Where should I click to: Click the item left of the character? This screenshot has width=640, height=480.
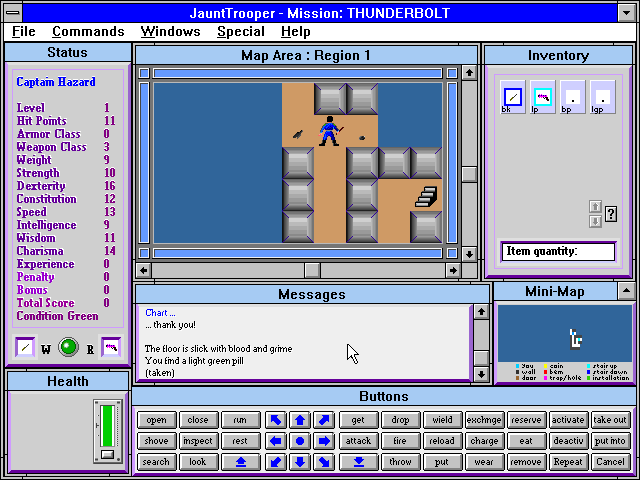(x=298, y=134)
